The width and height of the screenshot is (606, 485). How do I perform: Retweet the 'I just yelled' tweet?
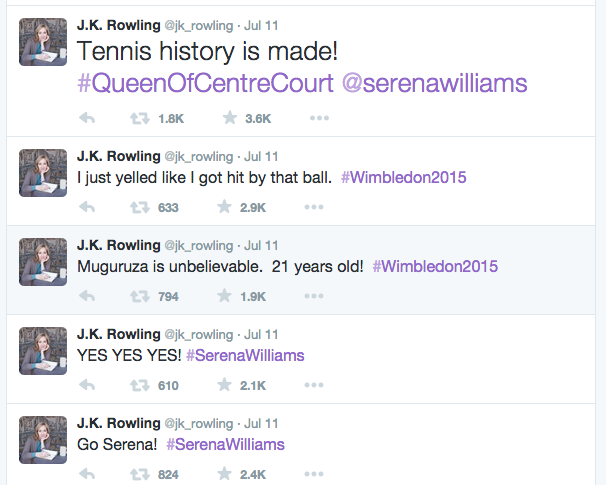click(140, 208)
